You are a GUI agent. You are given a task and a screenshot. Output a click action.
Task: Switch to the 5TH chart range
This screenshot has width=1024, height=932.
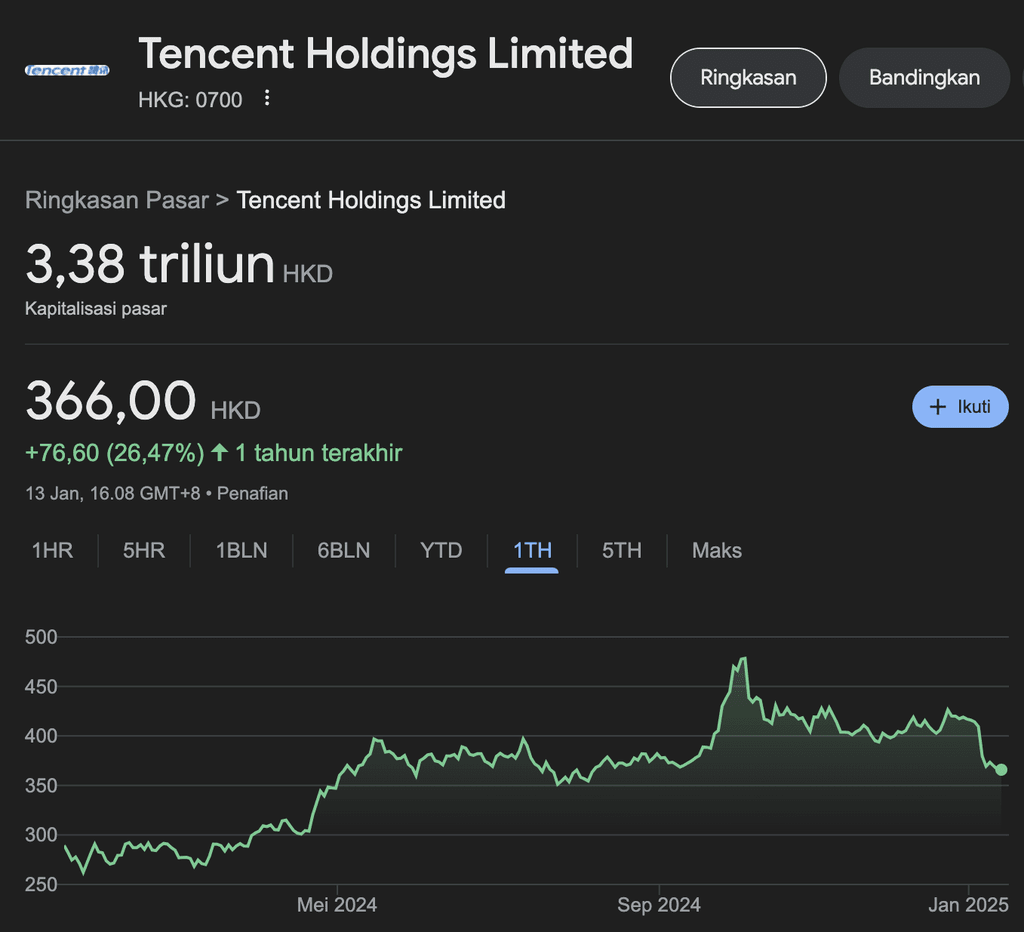coord(621,551)
